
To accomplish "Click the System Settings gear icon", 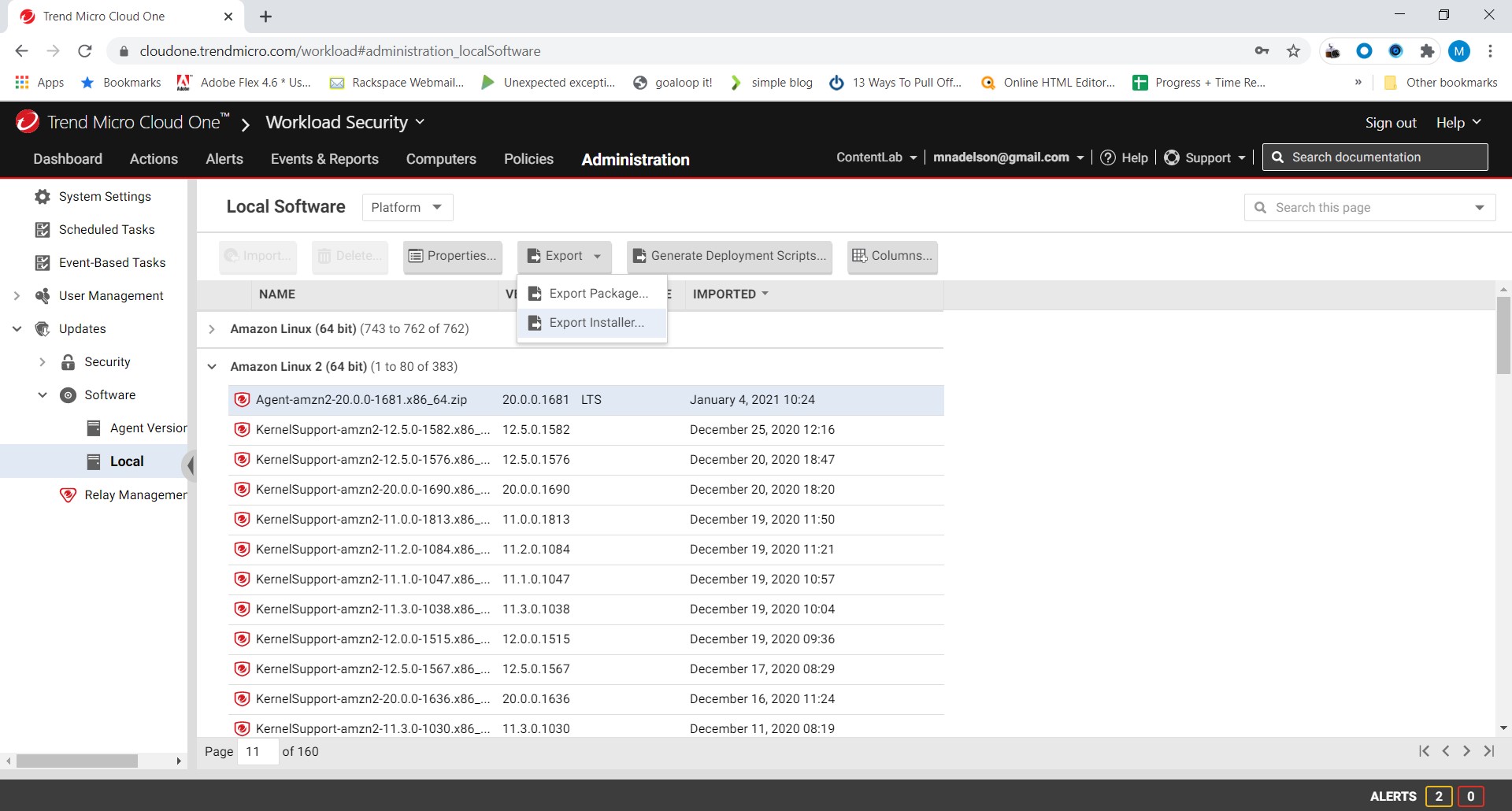I will click(43, 197).
